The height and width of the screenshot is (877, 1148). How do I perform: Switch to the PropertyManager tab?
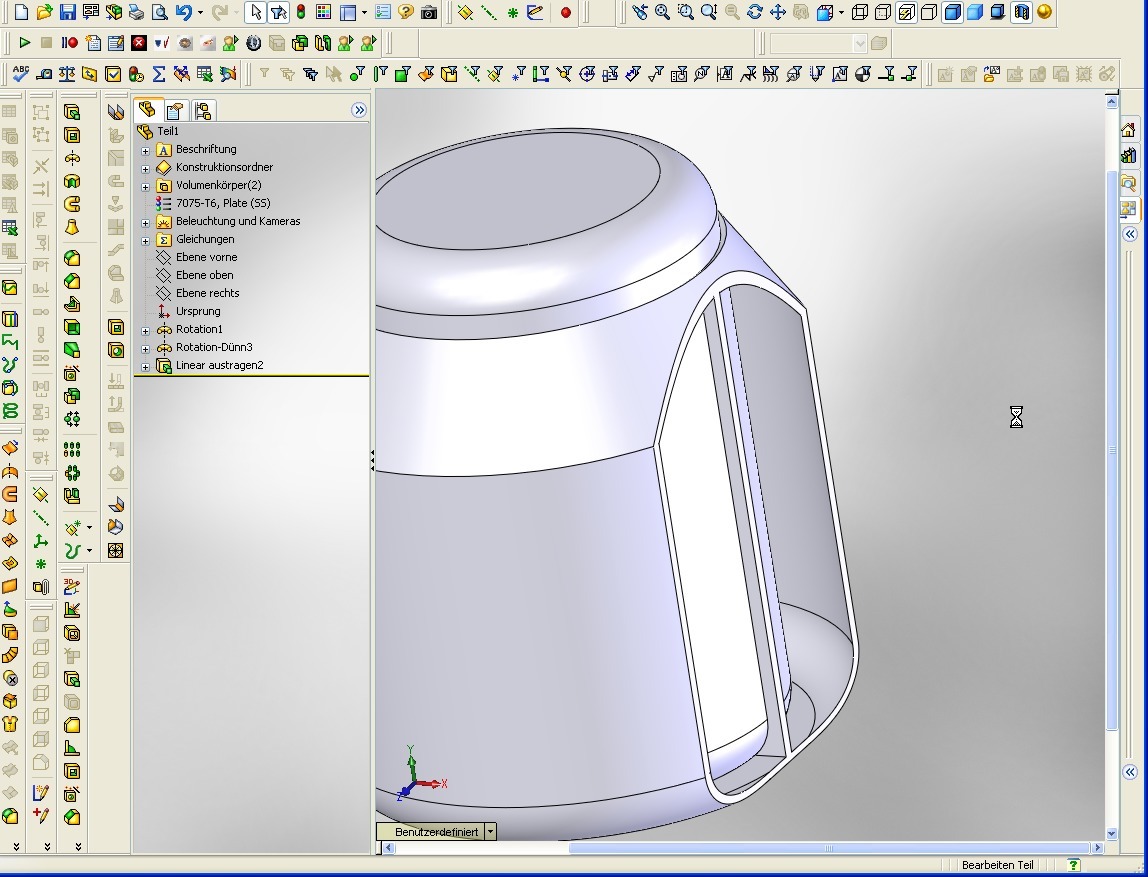tap(175, 111)
